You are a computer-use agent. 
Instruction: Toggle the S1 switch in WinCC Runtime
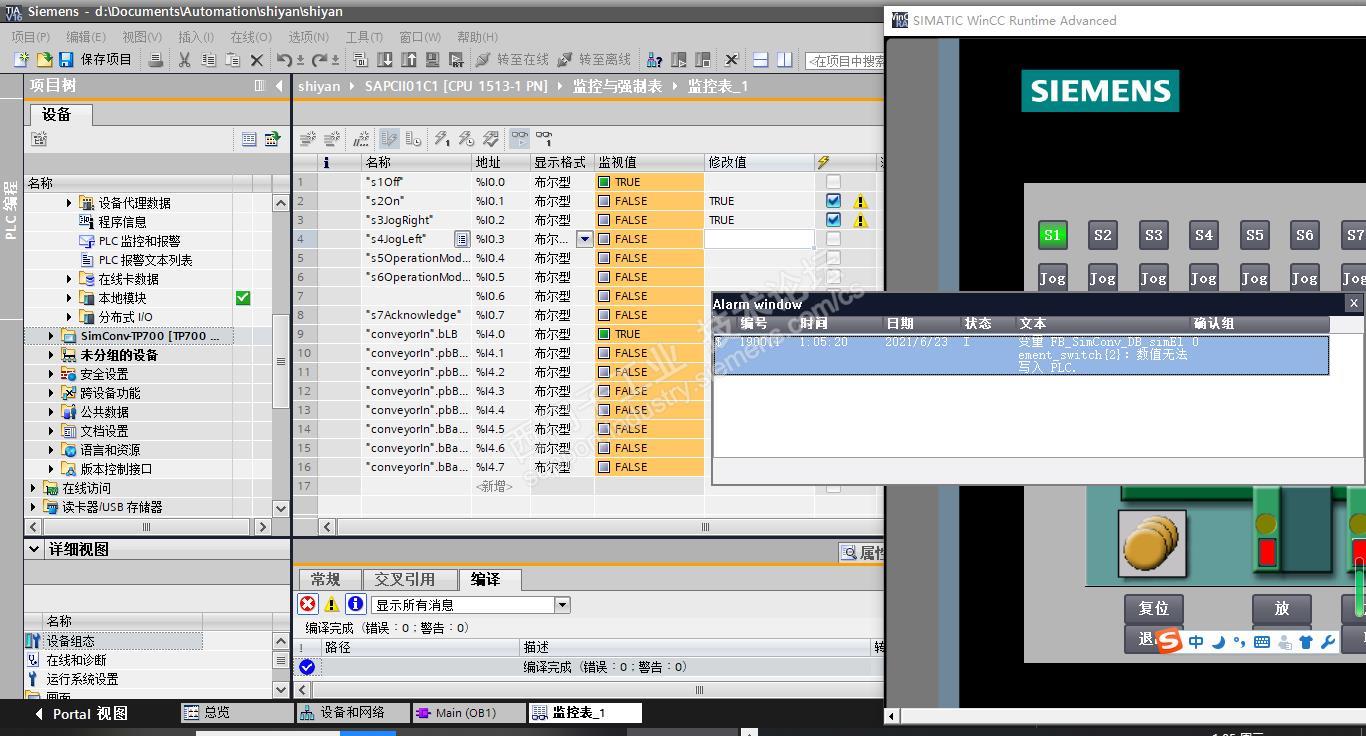[1052, 235]
